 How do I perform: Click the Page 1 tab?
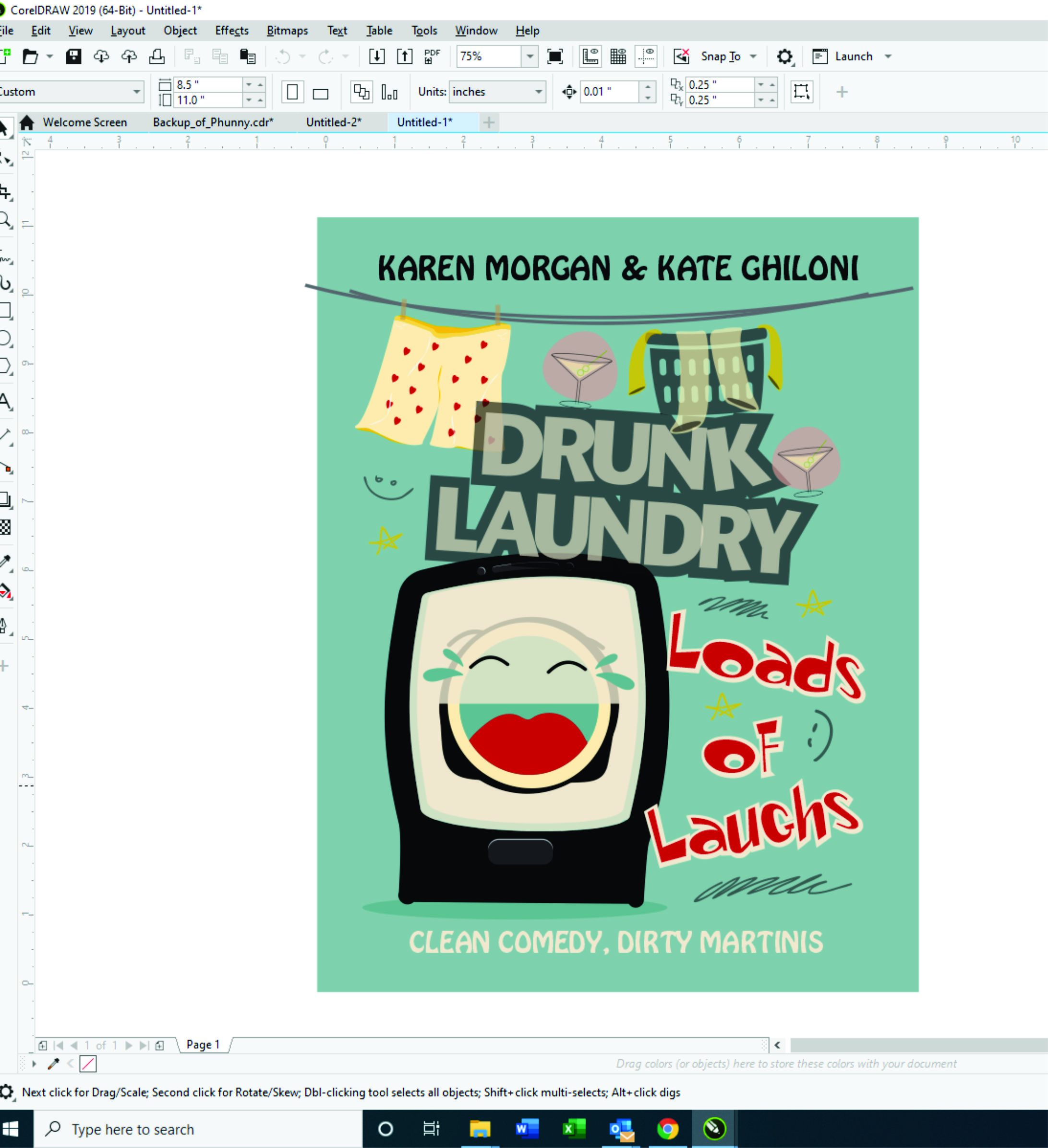pos(203,1044)
